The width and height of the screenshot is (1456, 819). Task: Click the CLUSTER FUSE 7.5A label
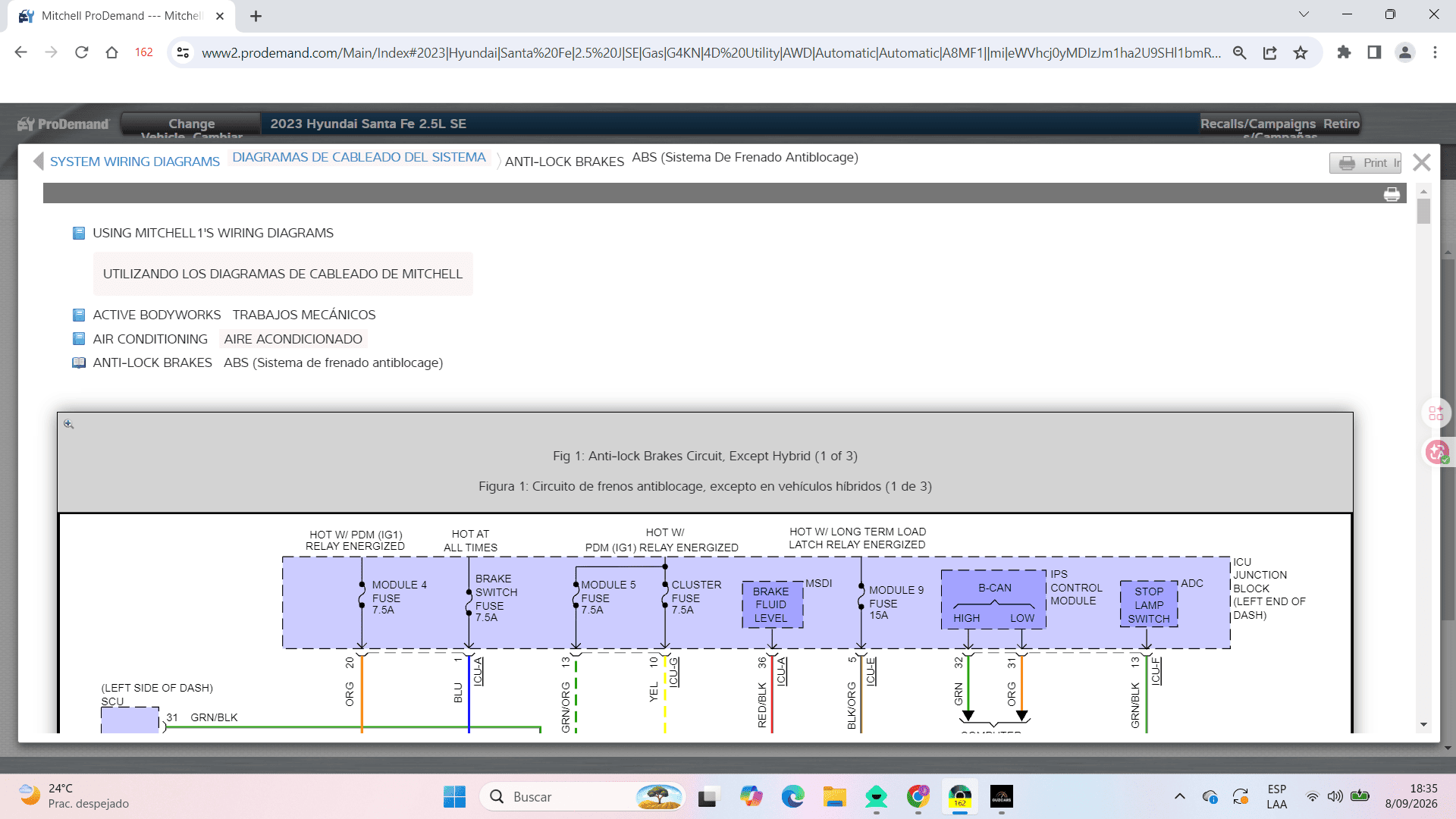point(696,597)
